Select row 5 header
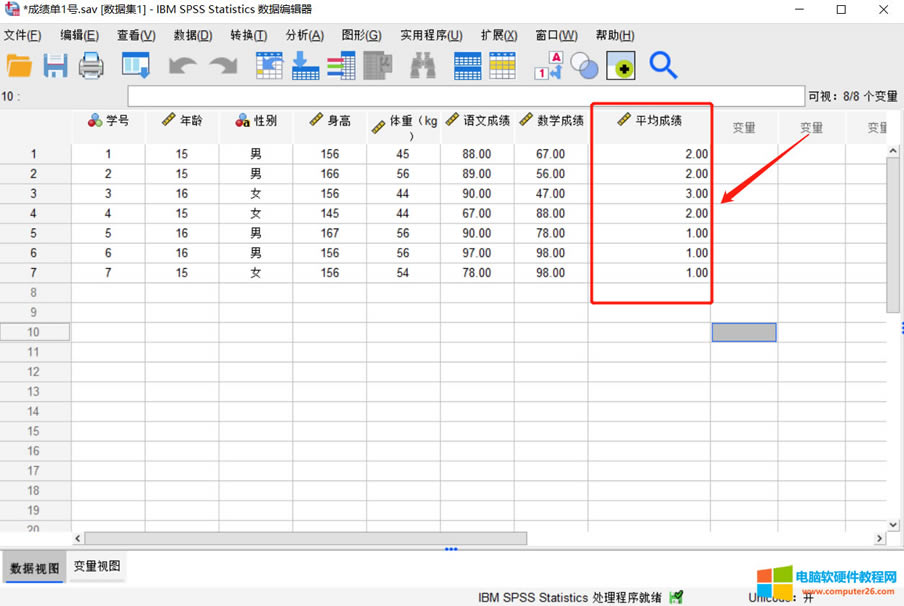The width and height of the screenshot is (904, 606). pos(34,233)
